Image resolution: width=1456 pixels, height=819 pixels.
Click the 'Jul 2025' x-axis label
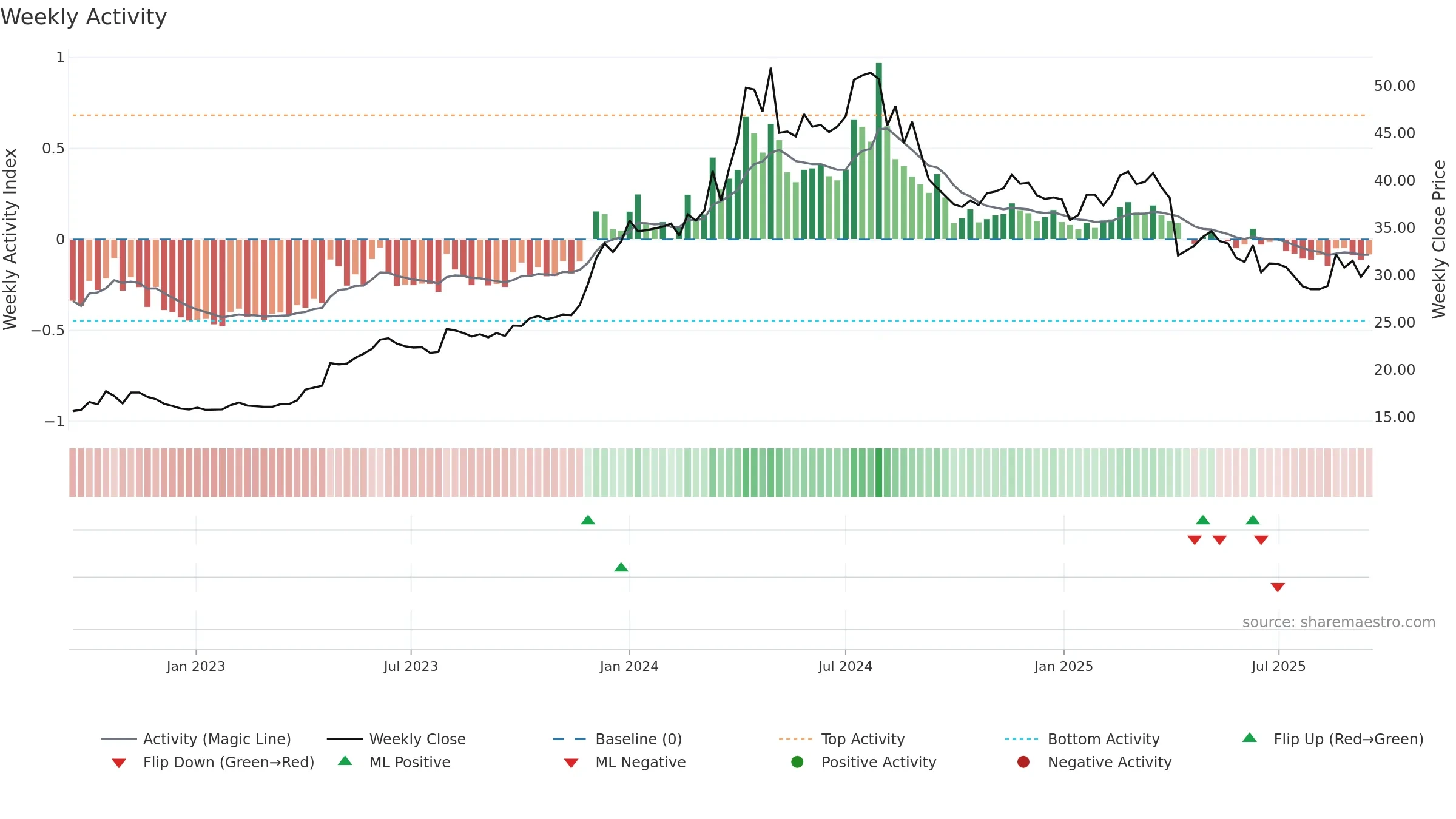pos(1278,666)
